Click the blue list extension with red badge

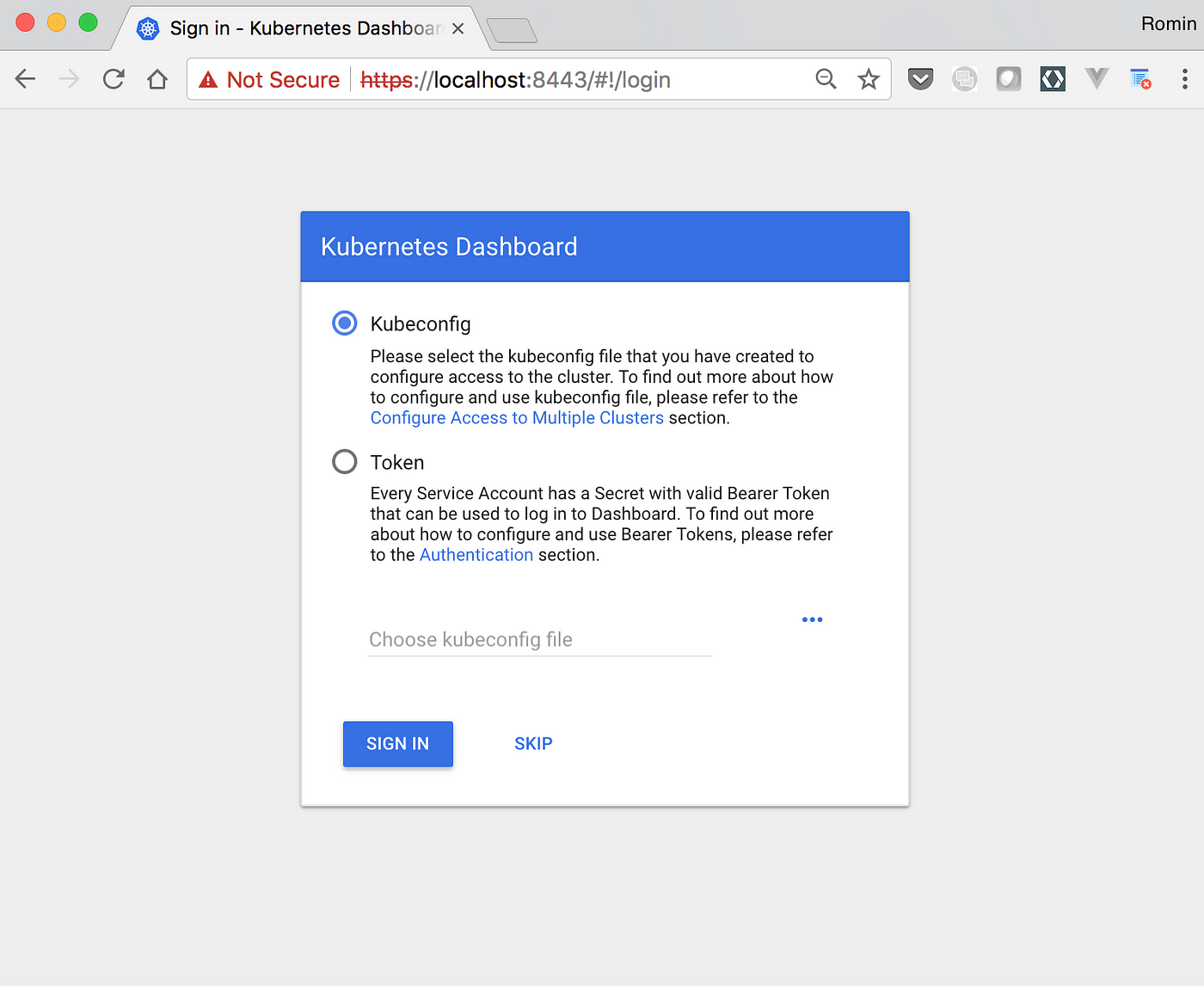coord(1140,79)
